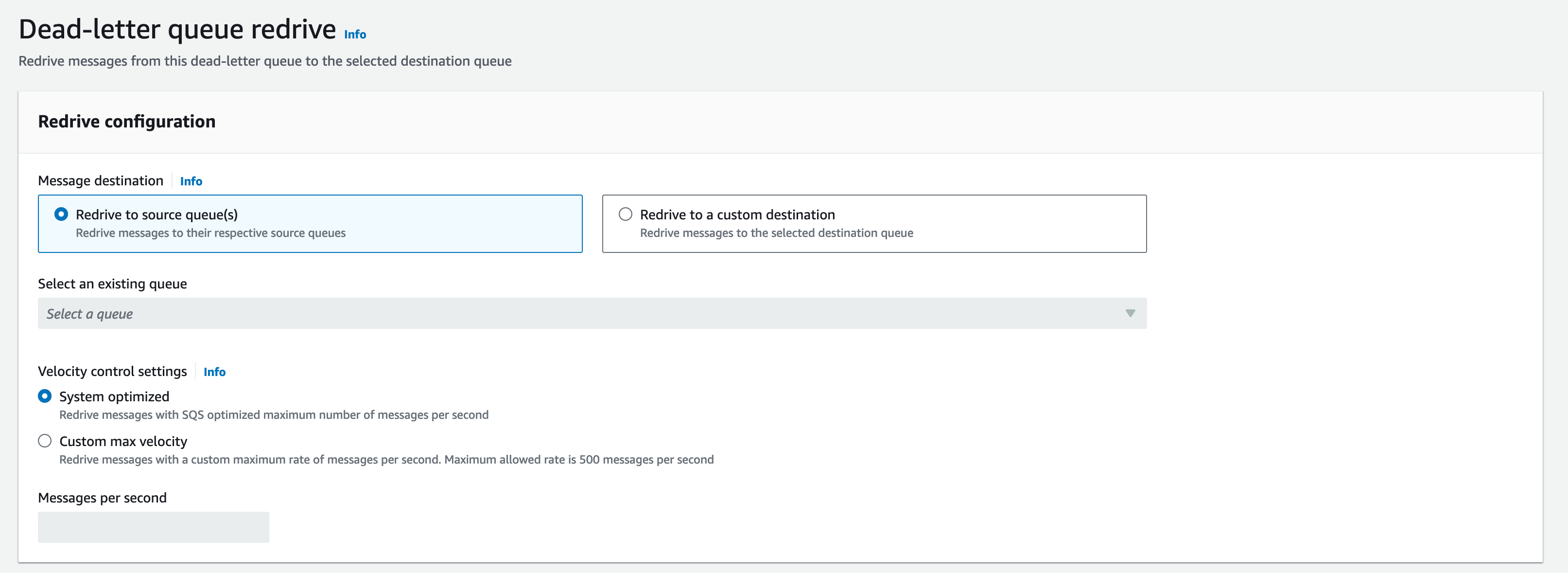Viewport: 1568px width, 573px height.
Task: Open Info link beside Velocity control settings
Action: pos(214,372)
